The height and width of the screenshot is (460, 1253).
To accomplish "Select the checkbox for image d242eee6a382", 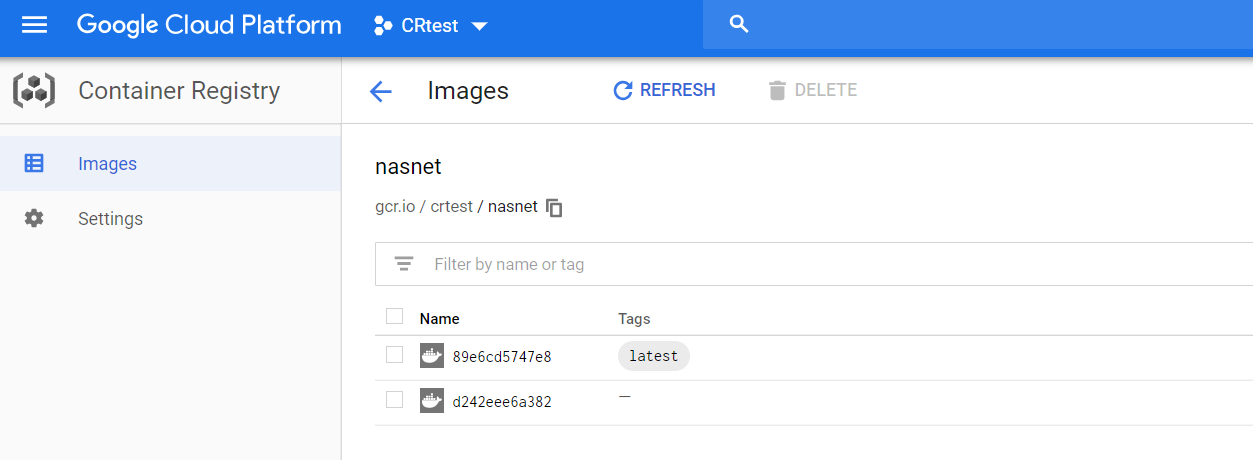I will click(x=394, y=400).
